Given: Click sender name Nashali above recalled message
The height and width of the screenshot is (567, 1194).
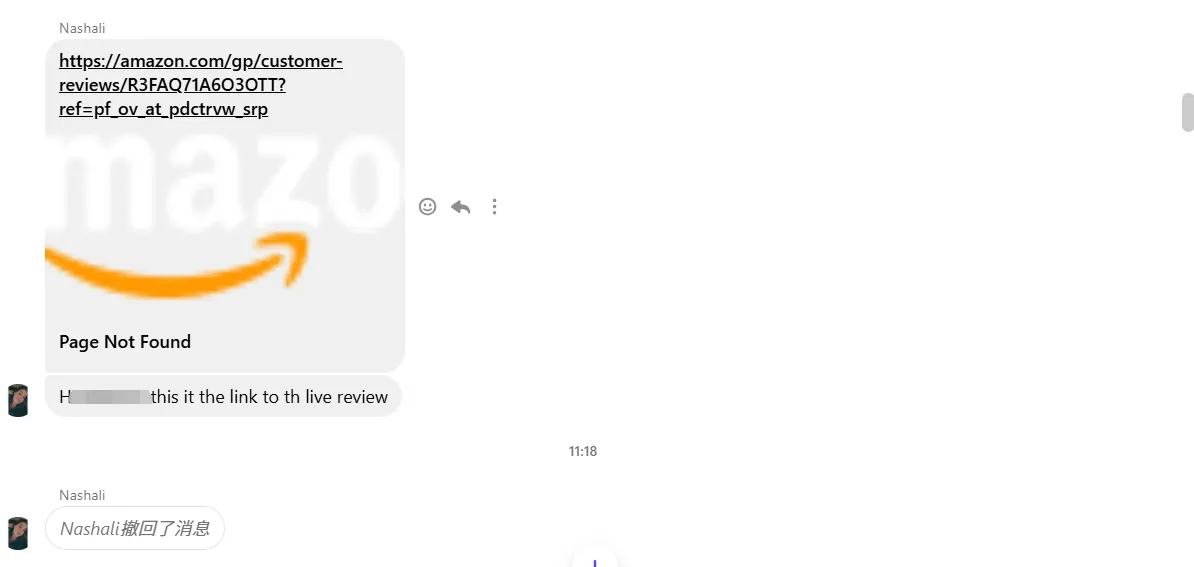Looking at the screenshot, I should coord(82,495).
